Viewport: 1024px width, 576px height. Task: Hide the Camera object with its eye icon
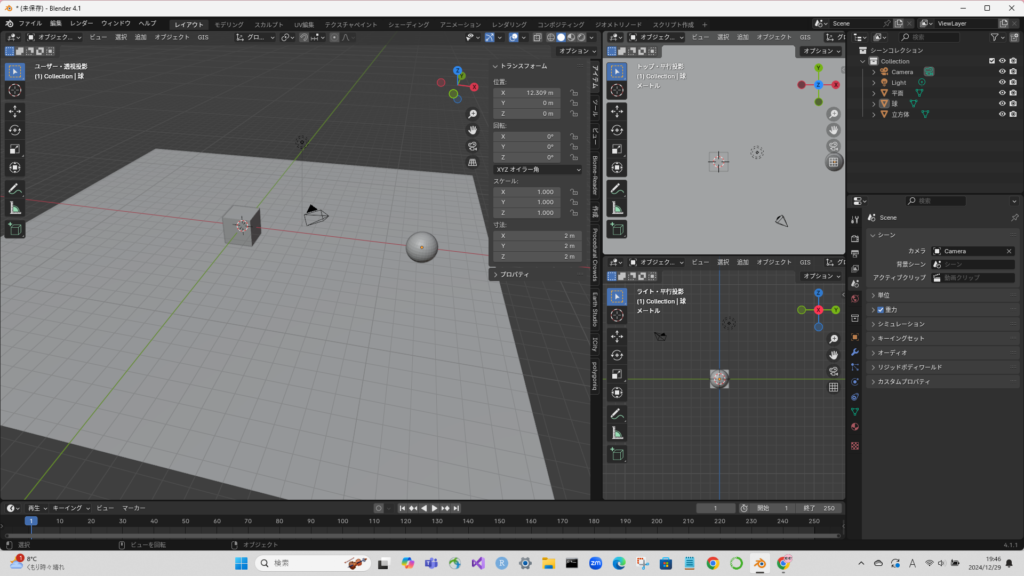click(1002, 72)
